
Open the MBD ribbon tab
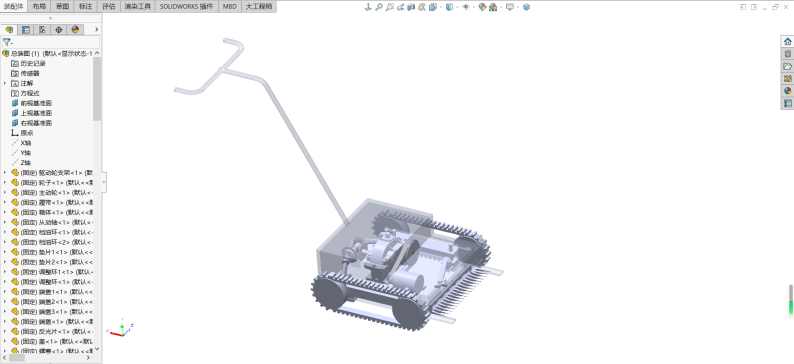point(229,7)
